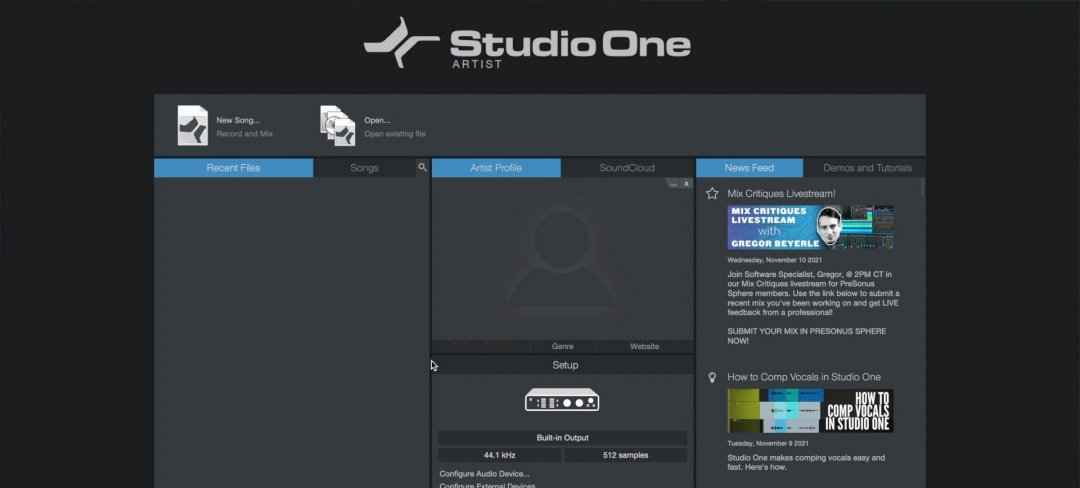Click the 44.1 kHz sample rate field
Viewport: 1080px width, 488px height.
click(x=499, y=455)
